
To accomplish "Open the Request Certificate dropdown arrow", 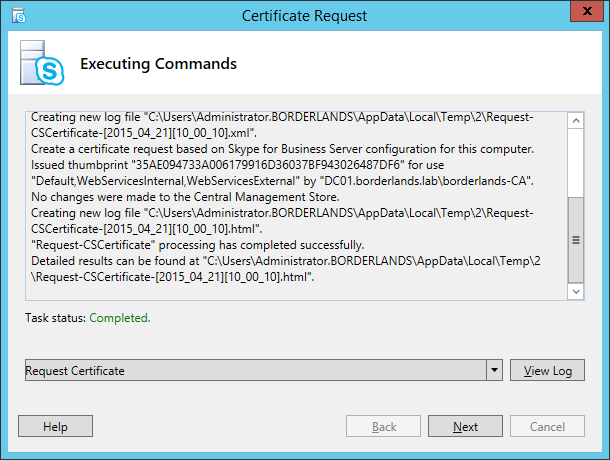I will [x=494, y=370].
